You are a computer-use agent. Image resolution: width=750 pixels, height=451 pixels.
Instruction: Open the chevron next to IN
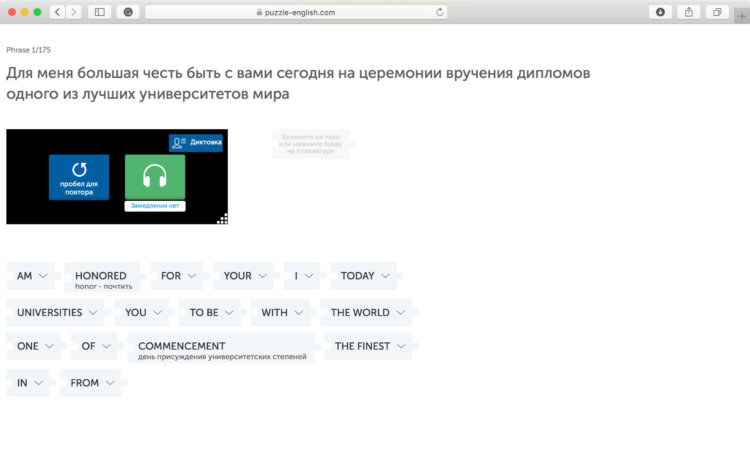click(39, 383)
